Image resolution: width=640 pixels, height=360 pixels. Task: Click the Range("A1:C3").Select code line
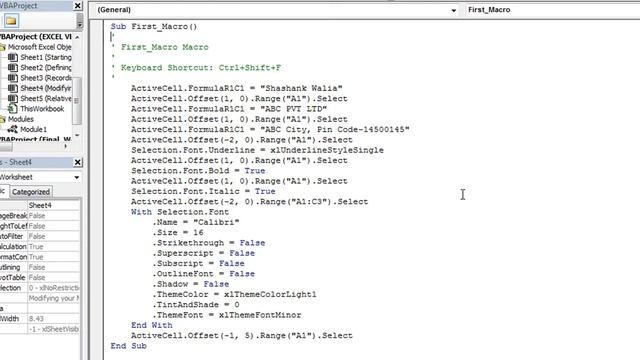click(249, 202)
